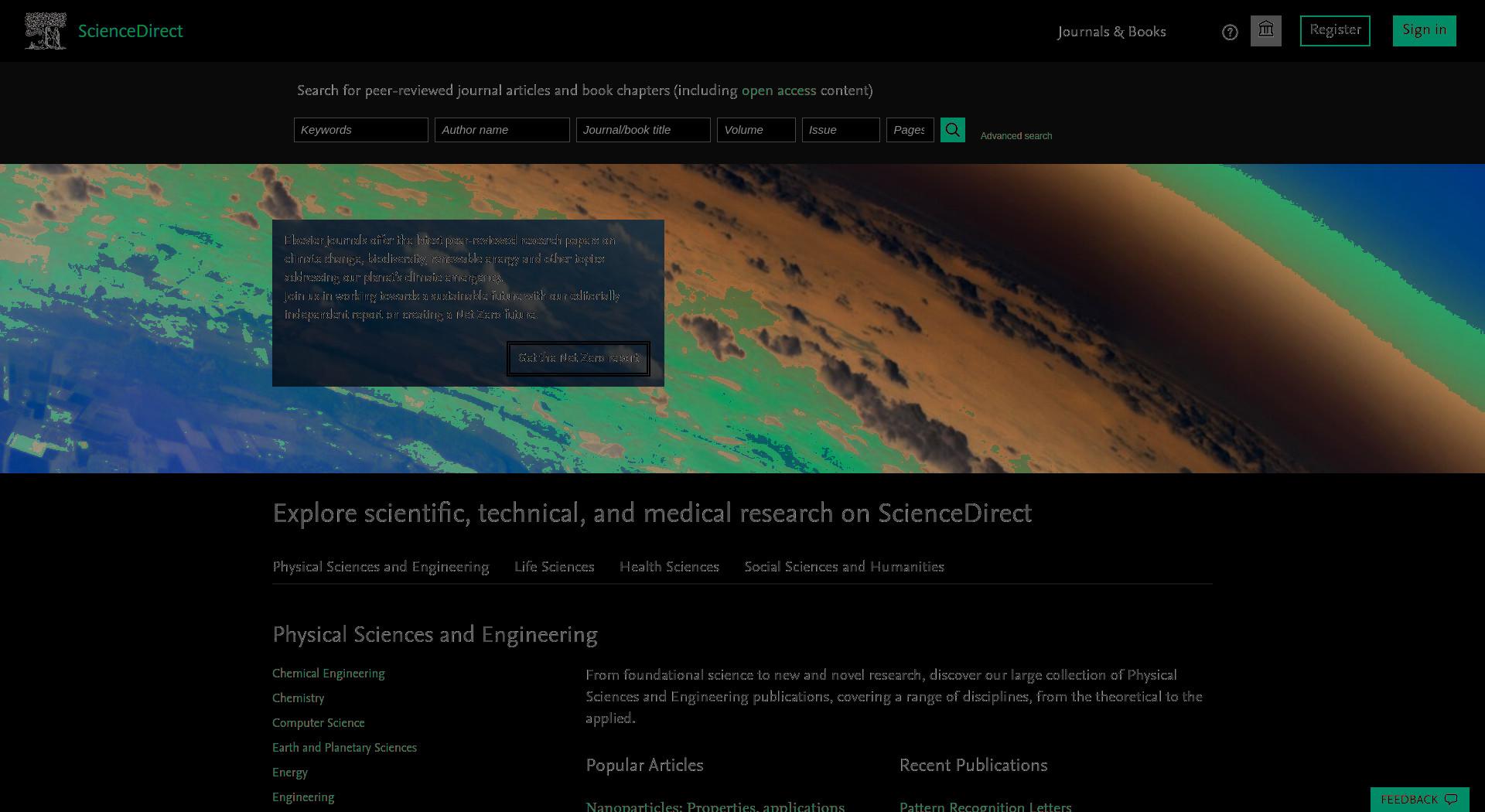Open the Engineering subject link
The height and width of the screenshot is (812, 1485).
tap(303, 797)
